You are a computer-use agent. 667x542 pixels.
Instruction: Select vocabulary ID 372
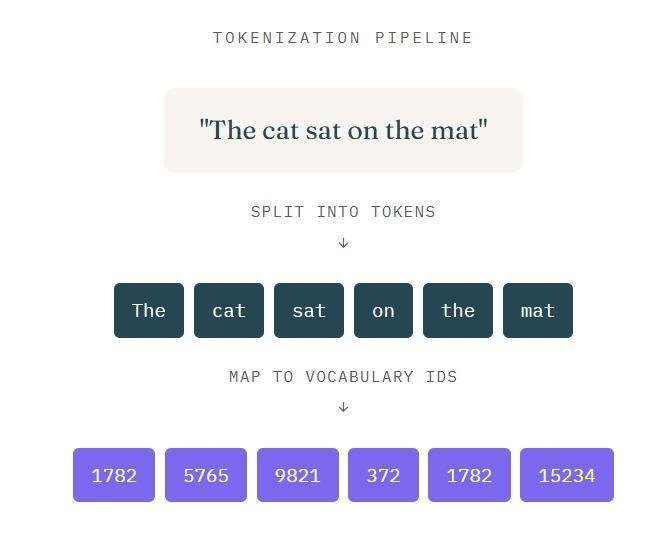[383, 475]
